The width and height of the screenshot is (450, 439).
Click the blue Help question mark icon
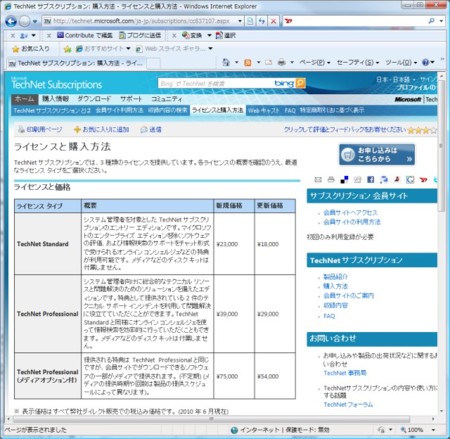point(426,62)
